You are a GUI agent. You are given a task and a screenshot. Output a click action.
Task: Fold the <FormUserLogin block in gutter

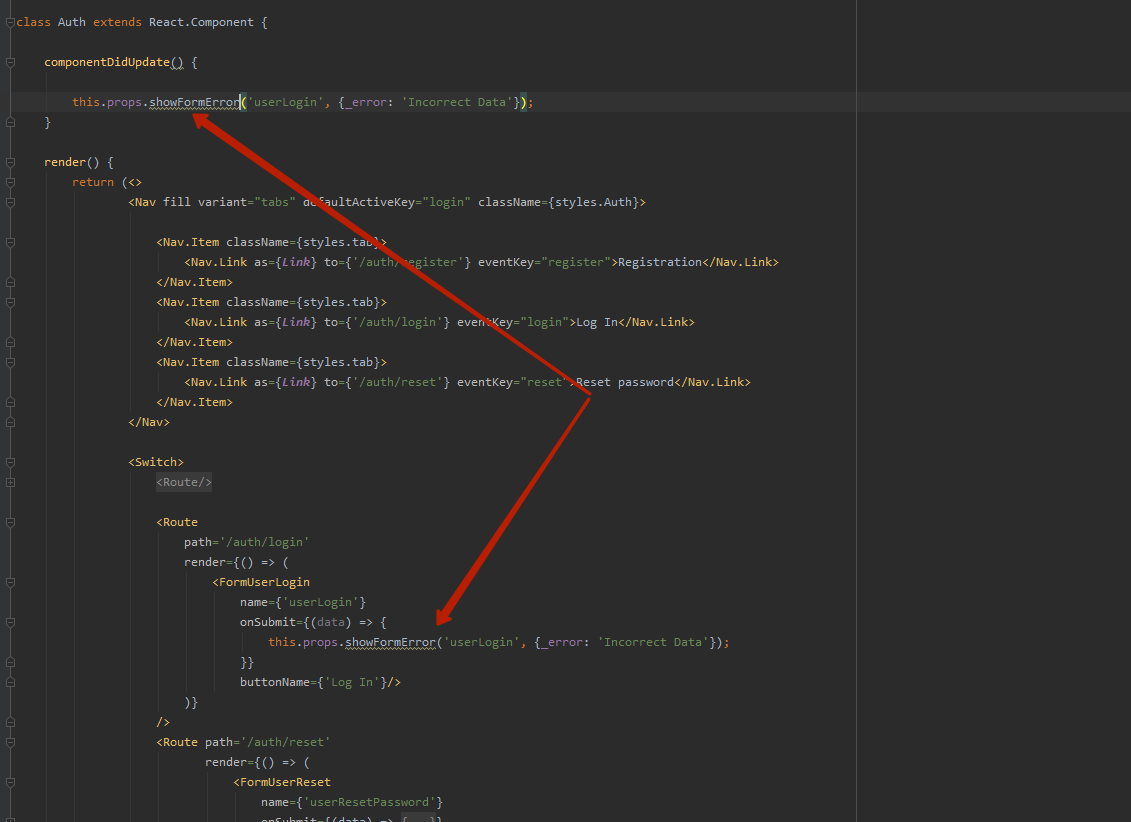tap(10, 582)
